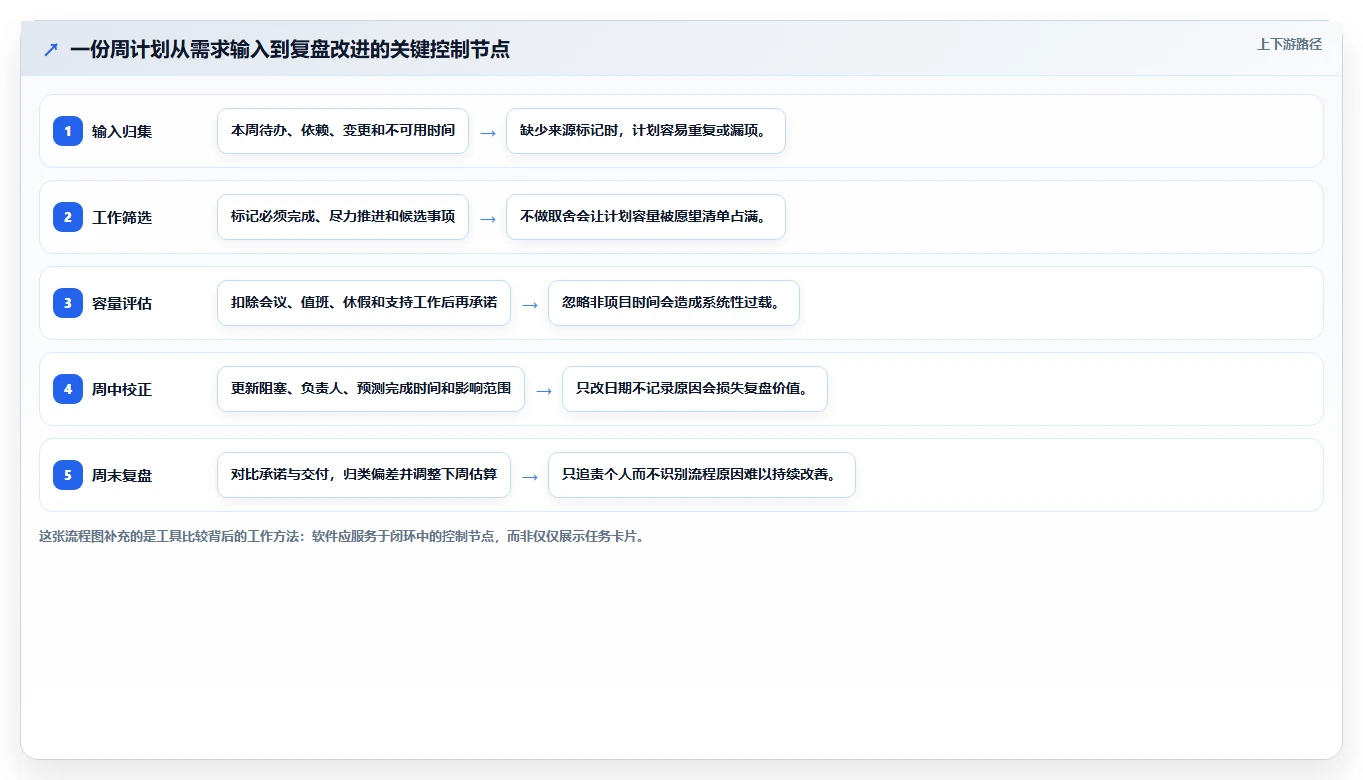Click the 周中校正 step label
Image resolution: width=1363 pixels, height=780 pixels.
[122, 389]
